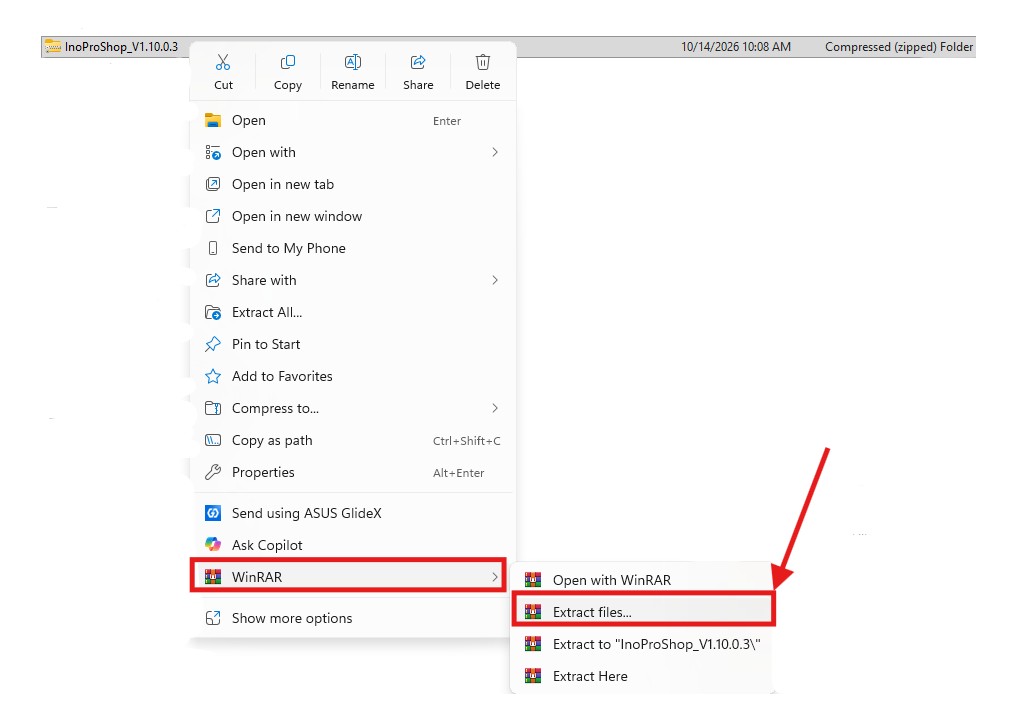This screenshot has width=1017, height=717.
Task: Click the ASUS GlideX icon
Action: pyautogui.click(x=213, y=513)
